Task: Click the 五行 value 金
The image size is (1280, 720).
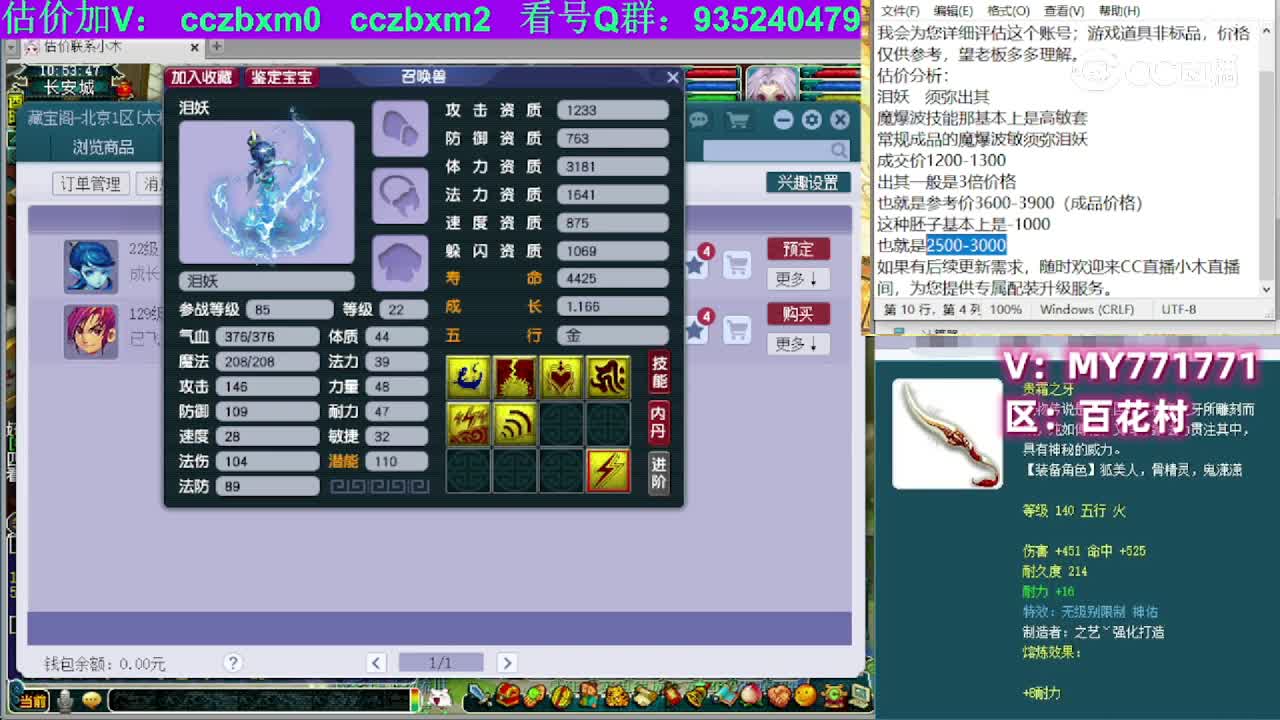Action: 613,335
